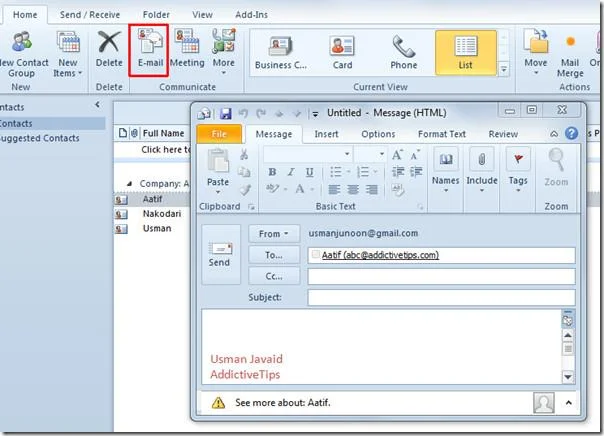Open font size dropdown

tap(382, 154)
